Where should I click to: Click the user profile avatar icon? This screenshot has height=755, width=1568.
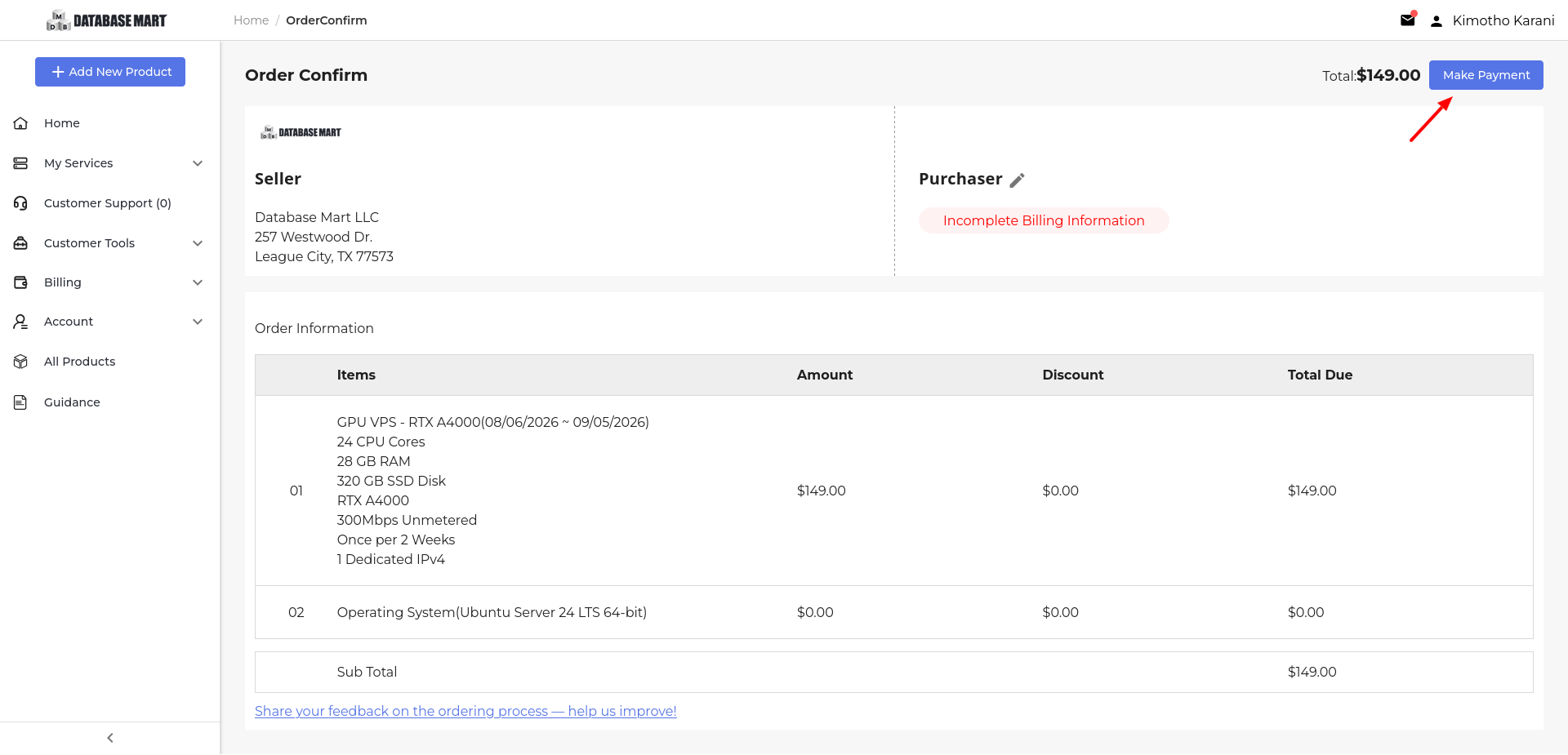(1437, 21)
